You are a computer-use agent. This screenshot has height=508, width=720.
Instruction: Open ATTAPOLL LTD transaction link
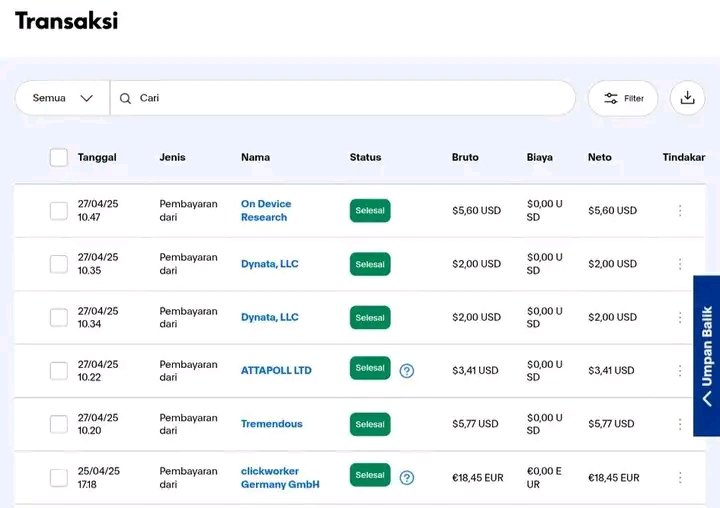[x=276, y=371]
